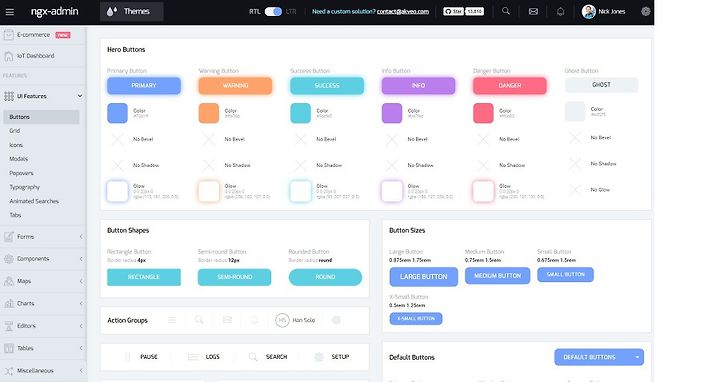Click the ngx-admin logo text
This screenshot has height=382, width=720.
(x=55, y=11)
